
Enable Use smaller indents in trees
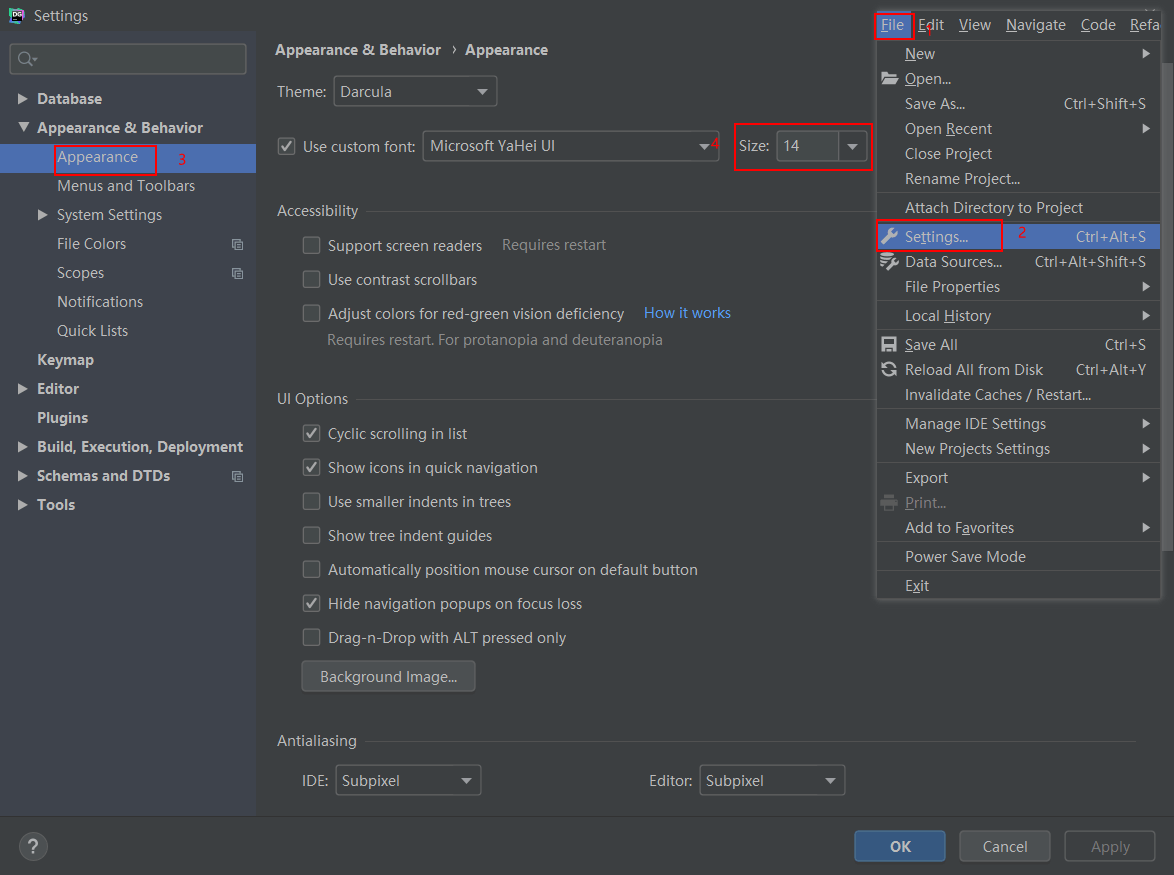pos(311,501)
